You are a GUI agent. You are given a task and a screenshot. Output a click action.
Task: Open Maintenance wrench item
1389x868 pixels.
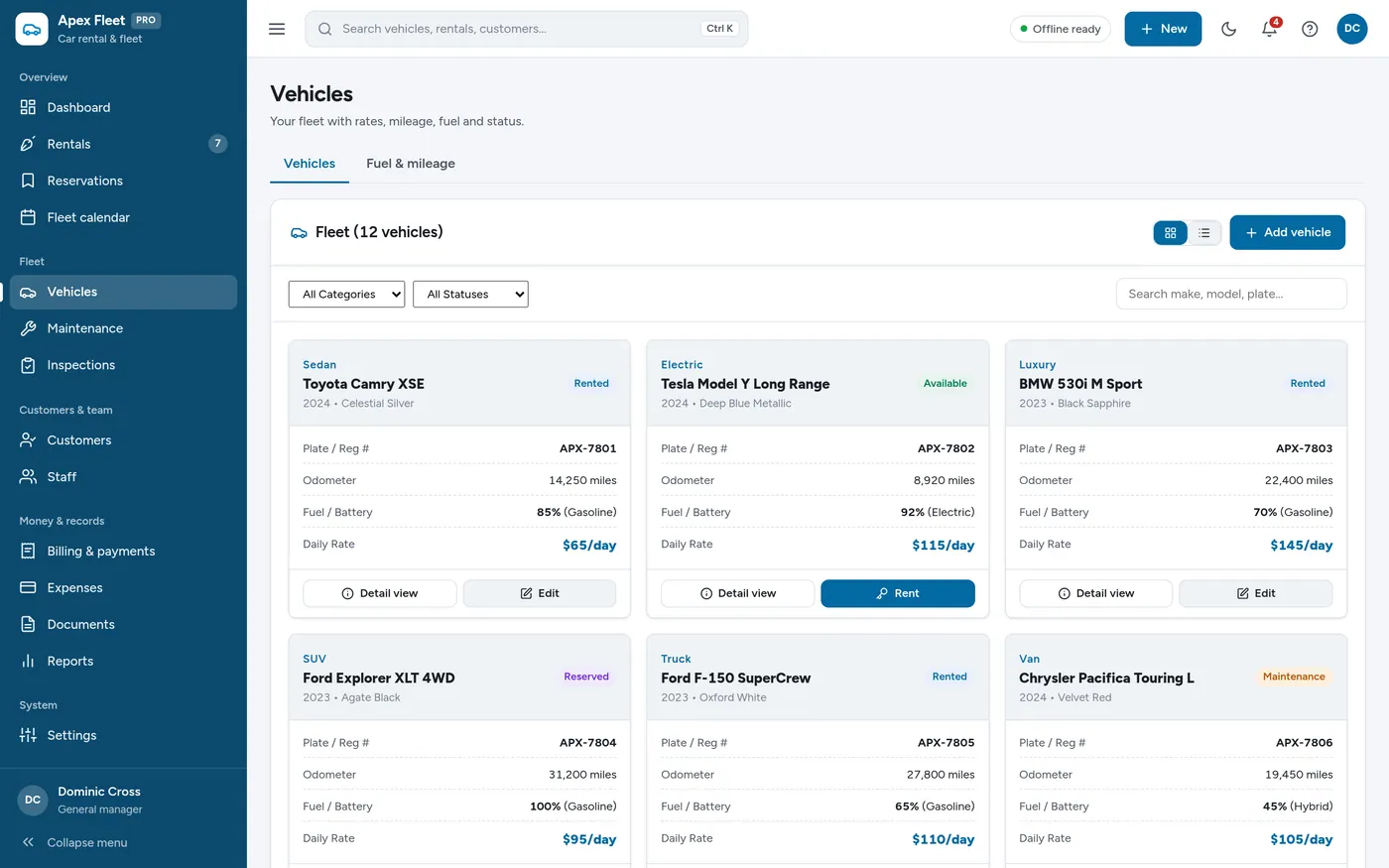[123, 328]
